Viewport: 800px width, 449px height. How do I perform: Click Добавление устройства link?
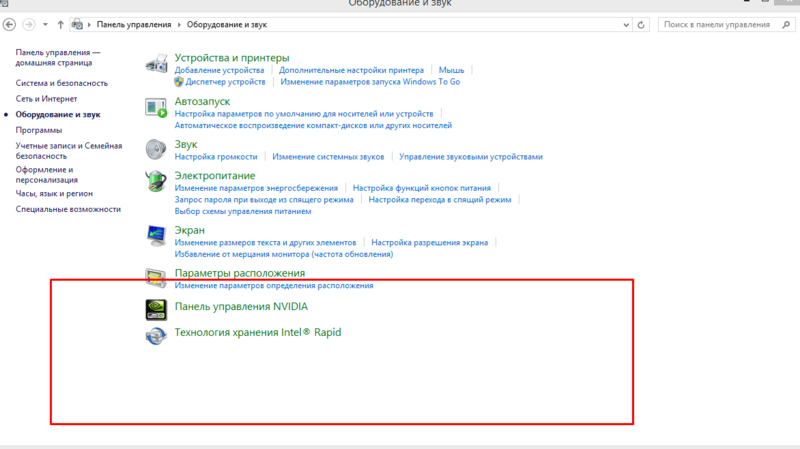219,70
